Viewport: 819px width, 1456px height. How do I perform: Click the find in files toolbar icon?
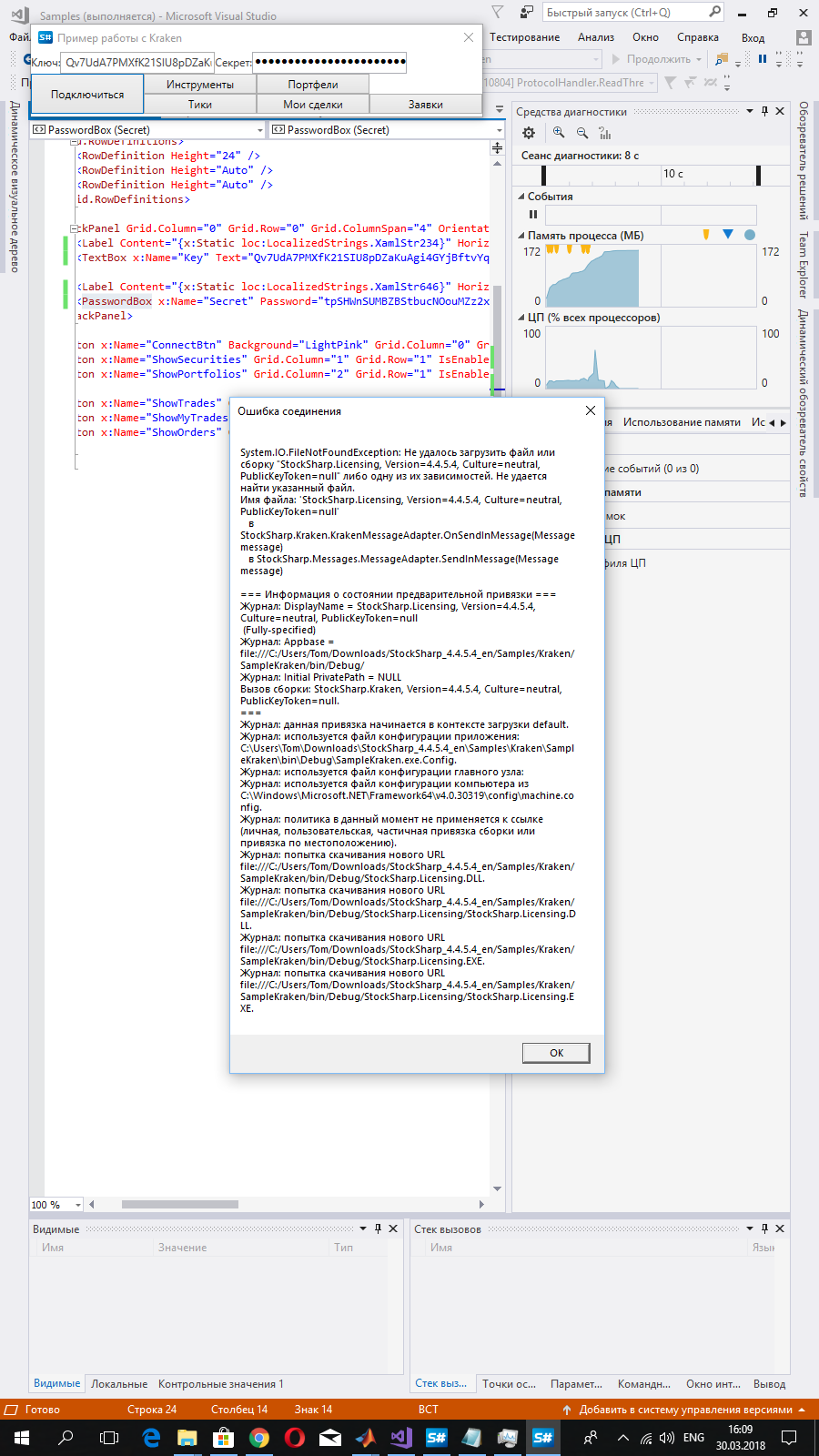pos(722,59)
